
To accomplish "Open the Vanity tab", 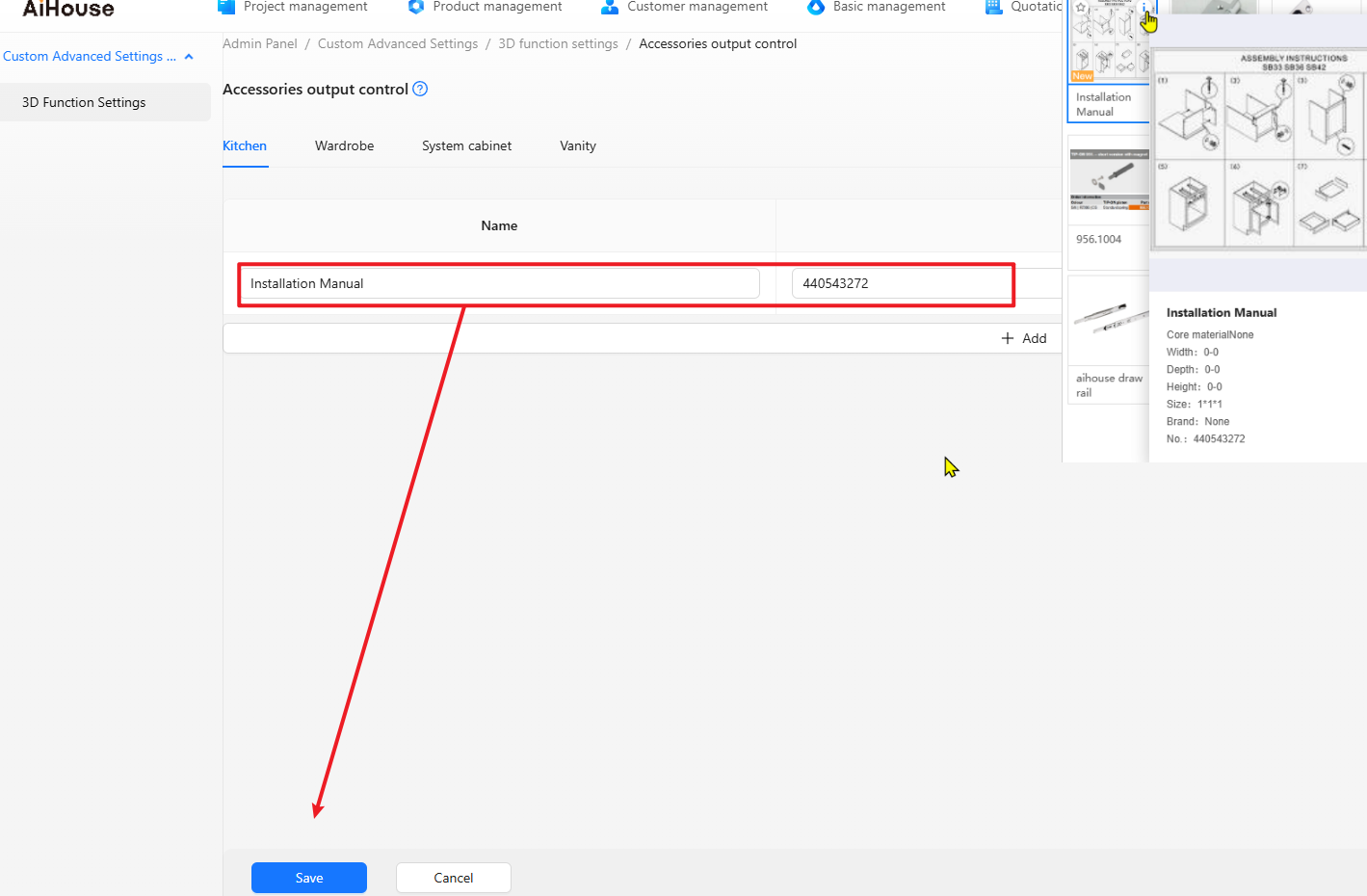I will point(577,145).
